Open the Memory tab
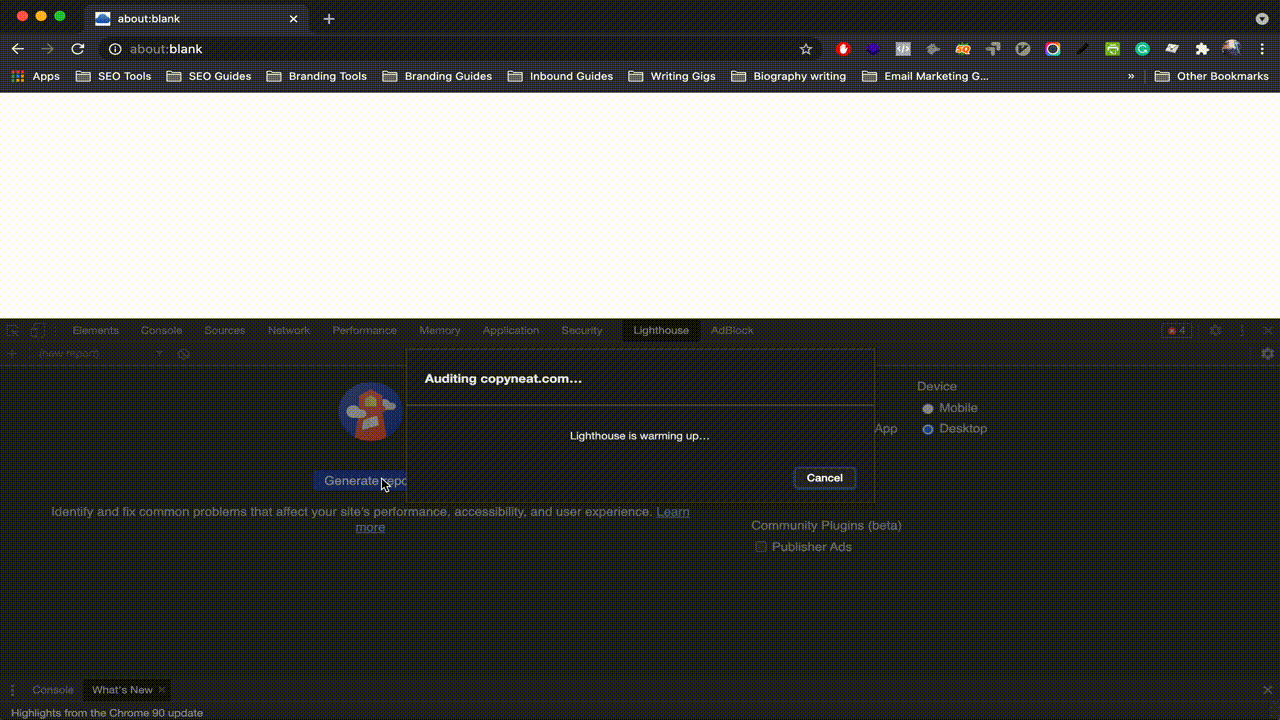 point(440,331)
